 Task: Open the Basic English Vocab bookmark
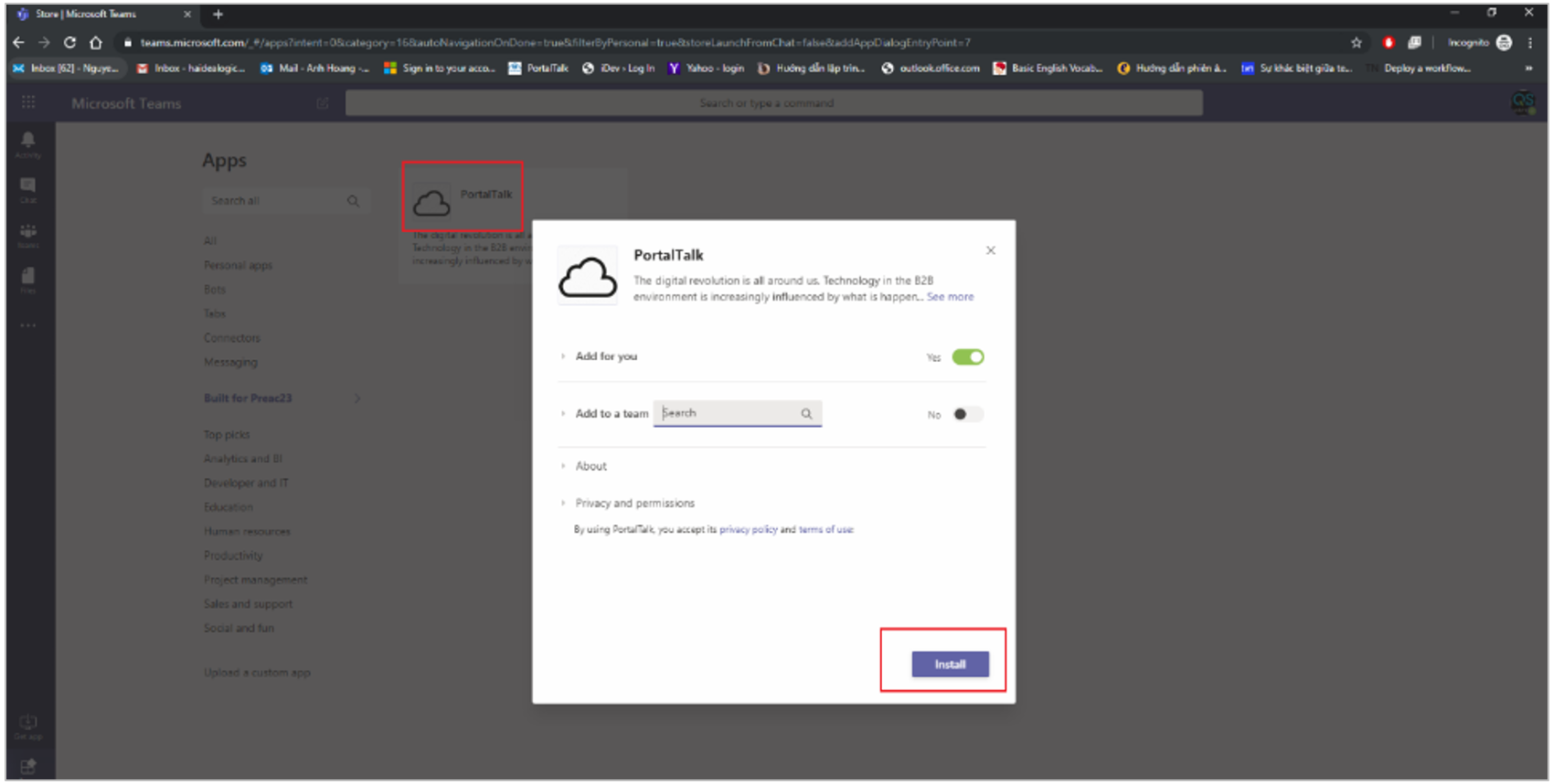(1048, 69)
